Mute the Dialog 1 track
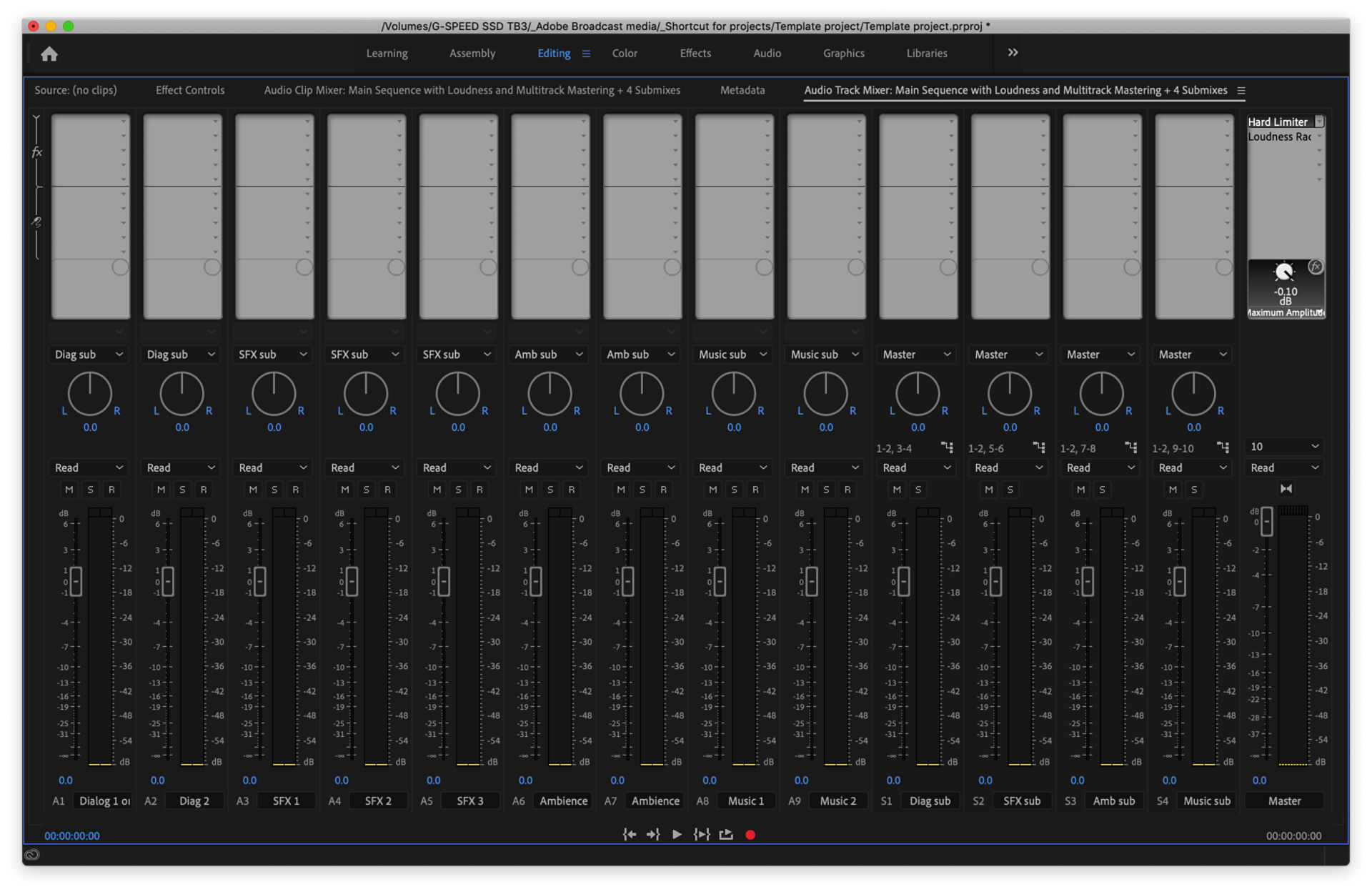Screen dimensions: 1372x892 69,489
